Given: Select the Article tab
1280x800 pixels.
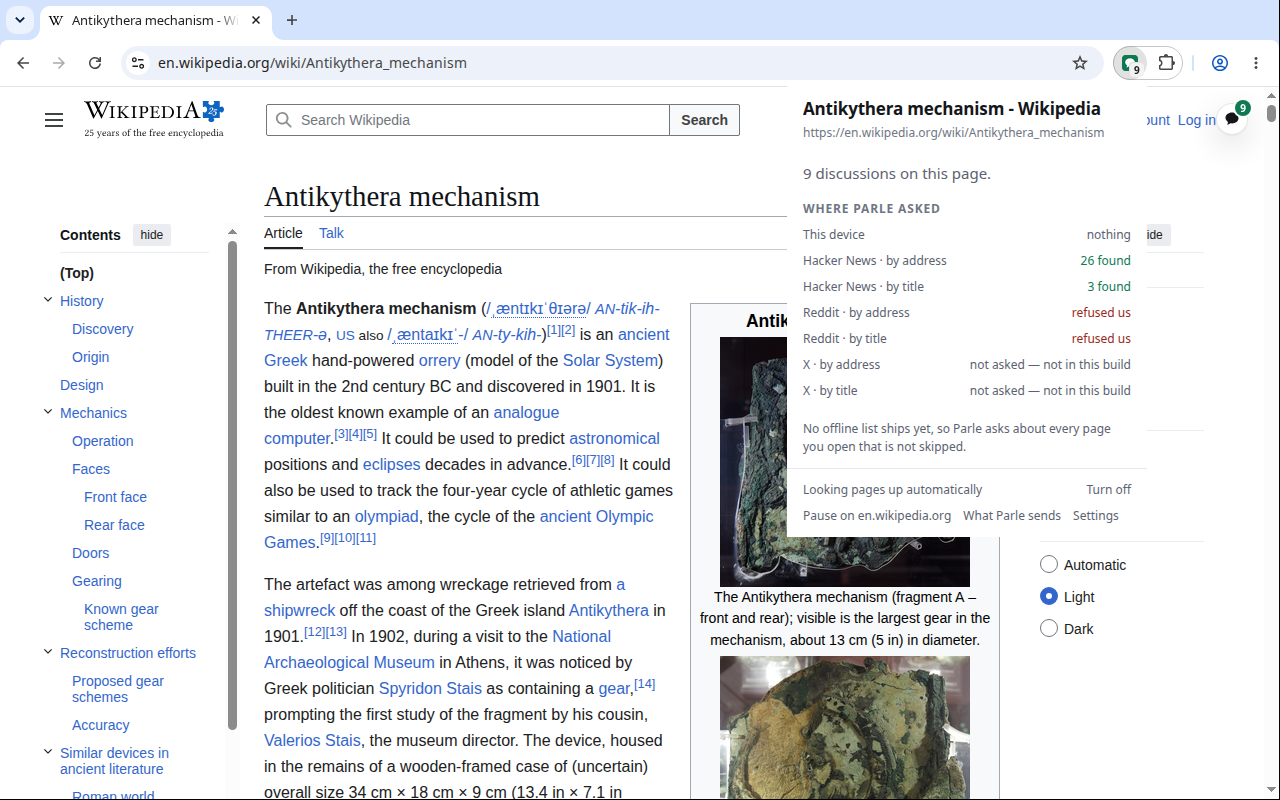Looking at the screenshot, I should click(283, 233).
